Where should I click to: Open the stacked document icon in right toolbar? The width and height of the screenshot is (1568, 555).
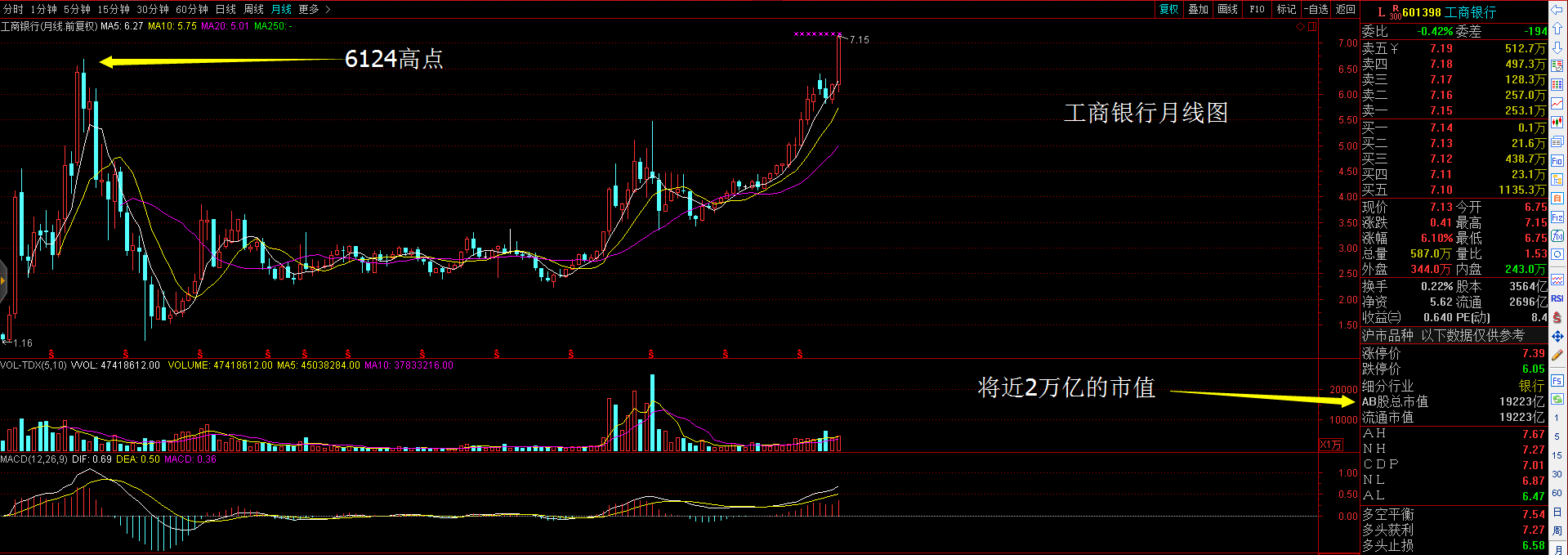click(1557, 142)
